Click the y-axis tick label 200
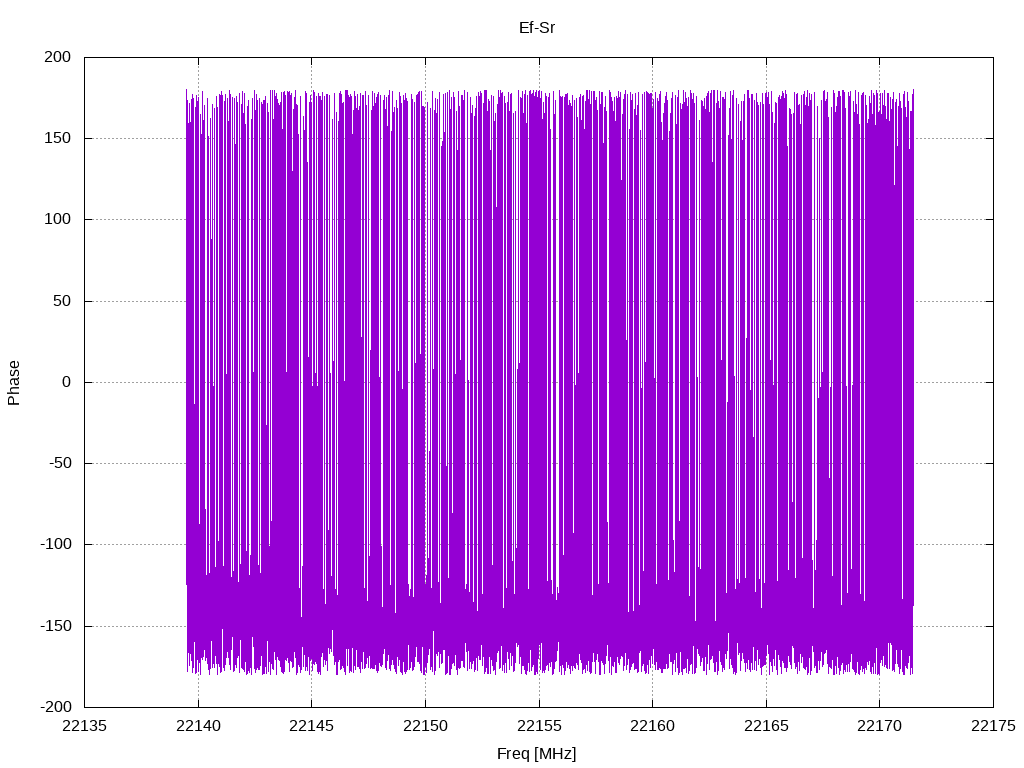The height and width of the screenshot is (768, 1024). coord(57,57)
